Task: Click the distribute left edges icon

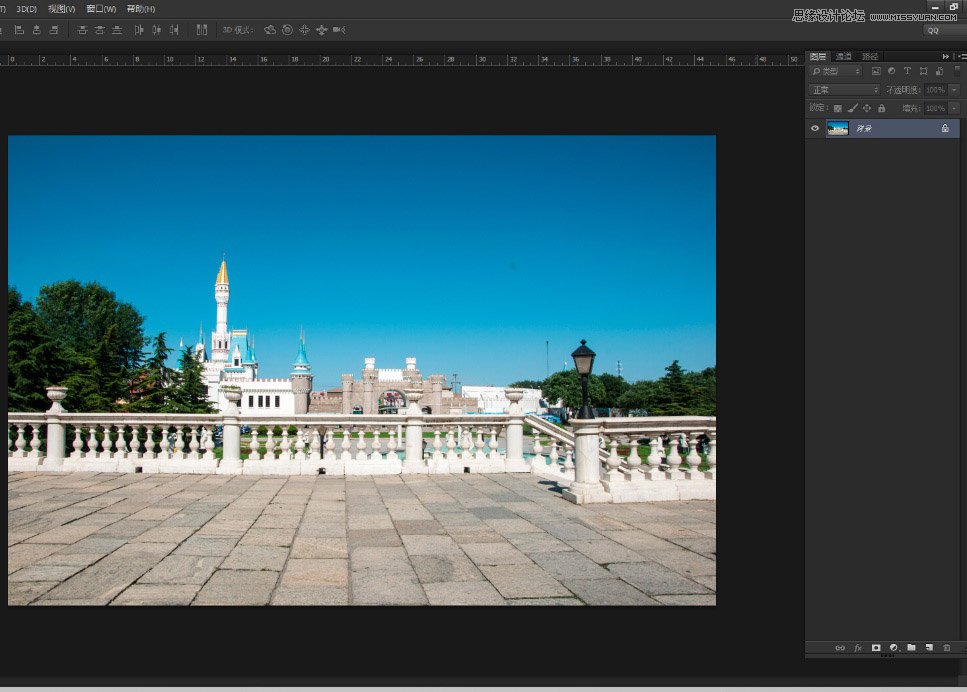Action: pos(139,30)
